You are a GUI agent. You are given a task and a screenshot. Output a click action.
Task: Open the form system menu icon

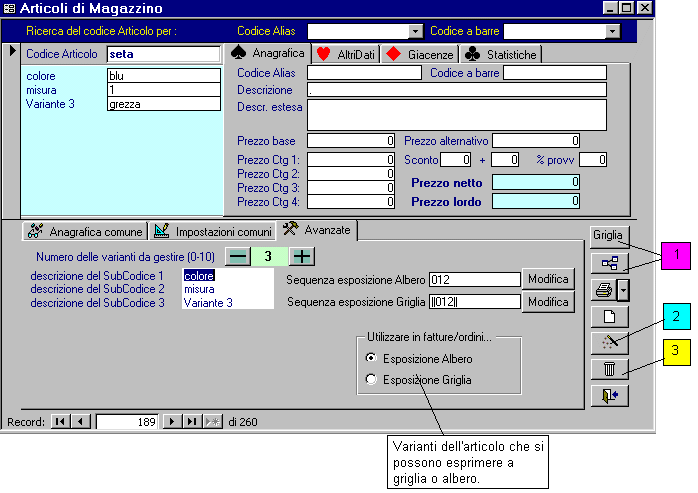[x=9, y=8]
